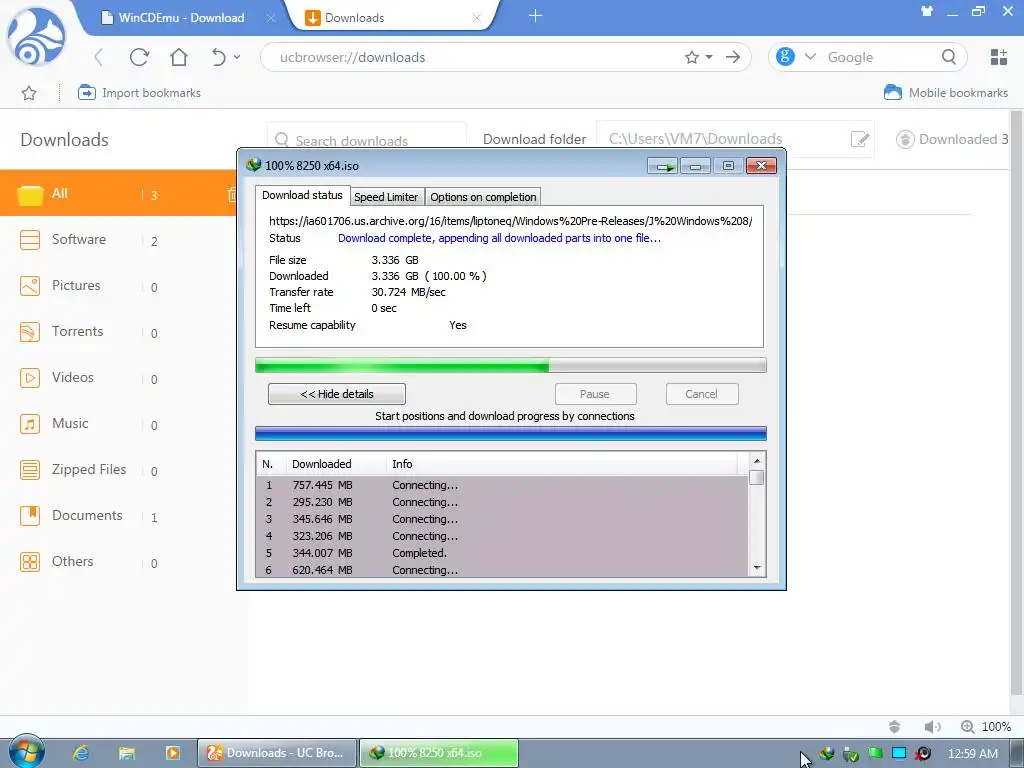Click Import bookmarks
1024x768 pixels.
coord(139,93)
